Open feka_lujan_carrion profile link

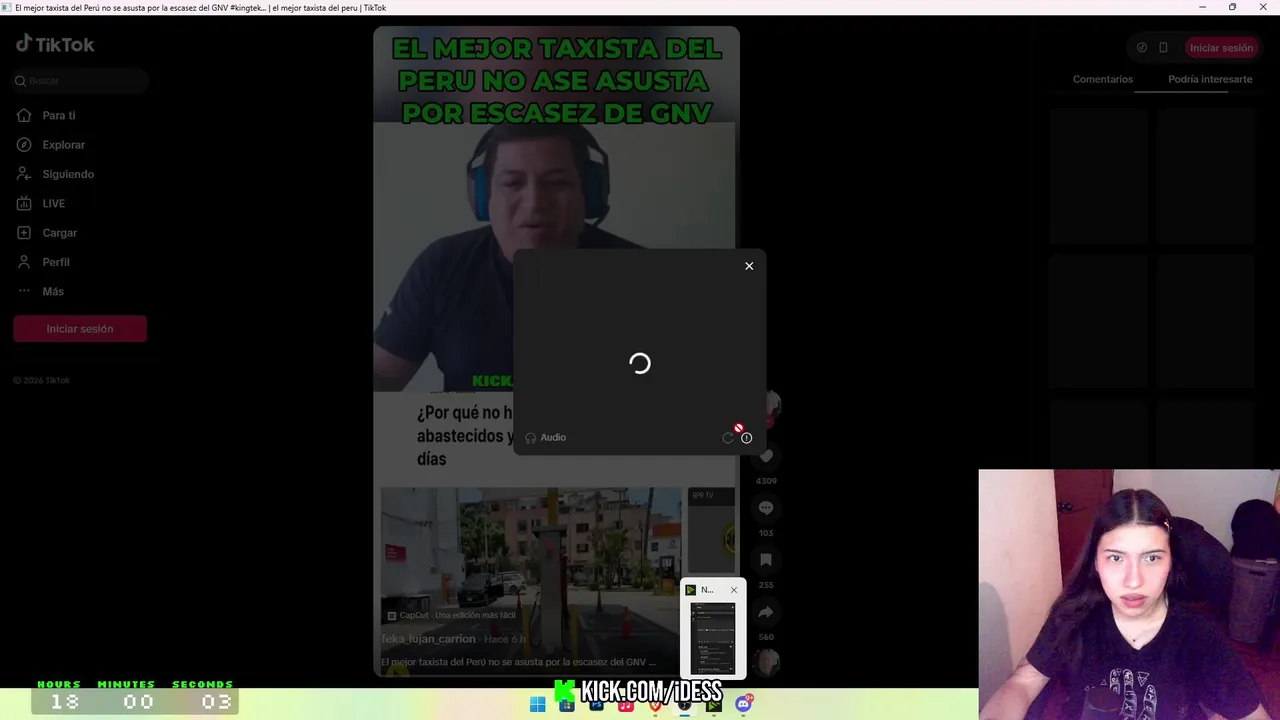429,639
